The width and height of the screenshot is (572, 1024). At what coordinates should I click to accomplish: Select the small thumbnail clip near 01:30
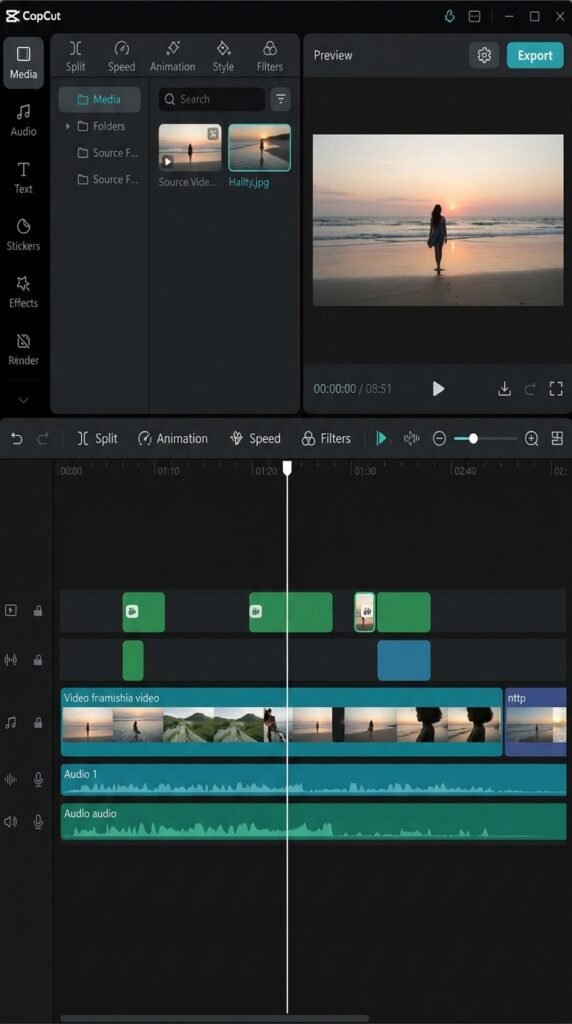(365, 612)
